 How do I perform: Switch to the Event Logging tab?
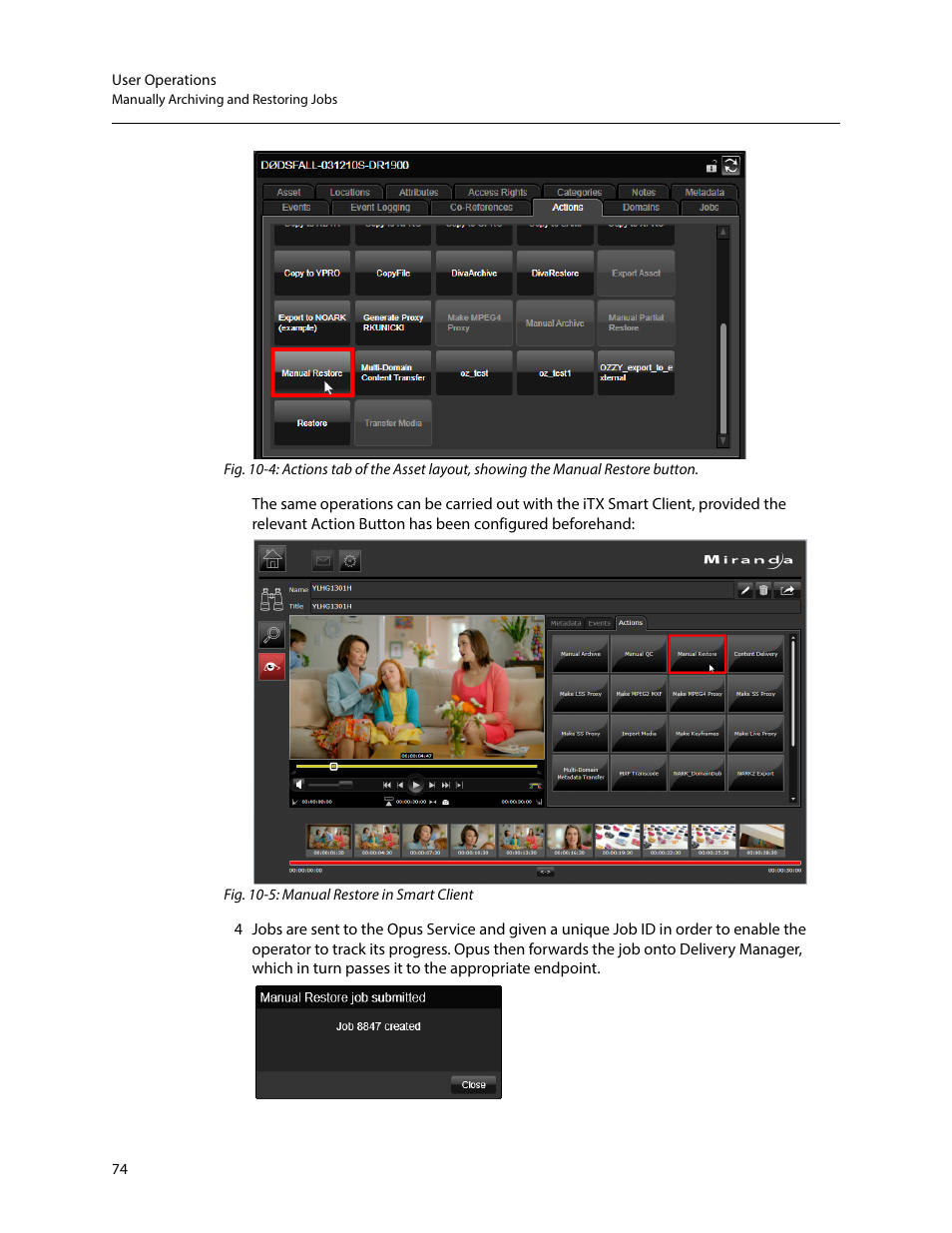380,208
